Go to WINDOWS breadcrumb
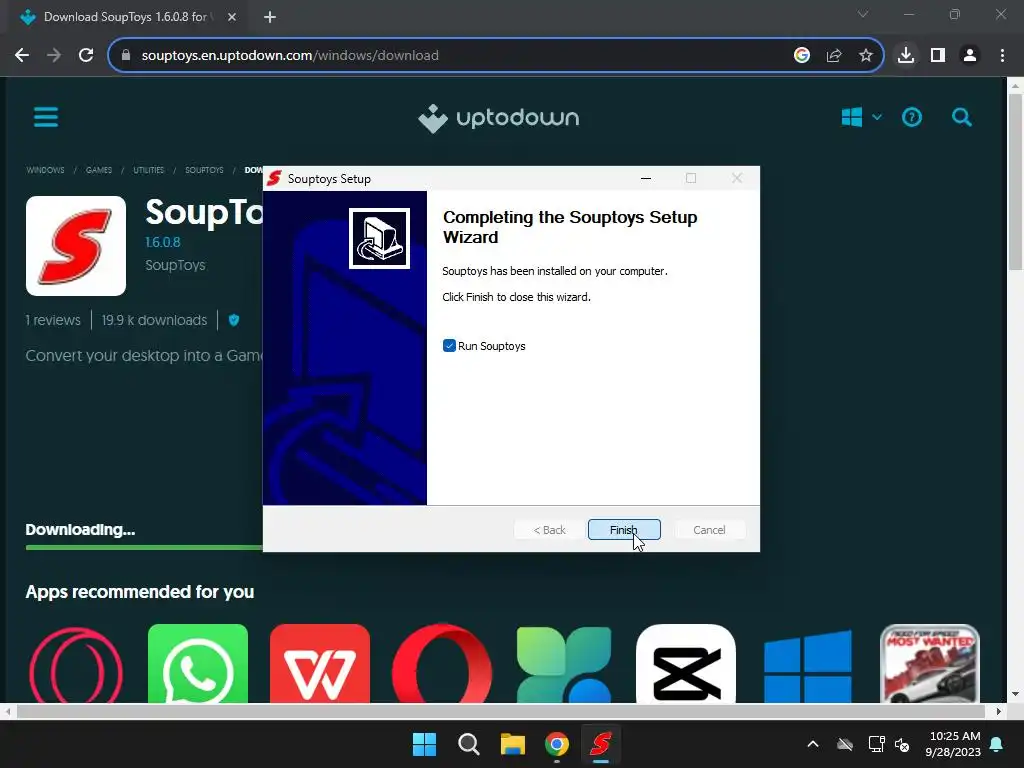 [x=45, y=170]
